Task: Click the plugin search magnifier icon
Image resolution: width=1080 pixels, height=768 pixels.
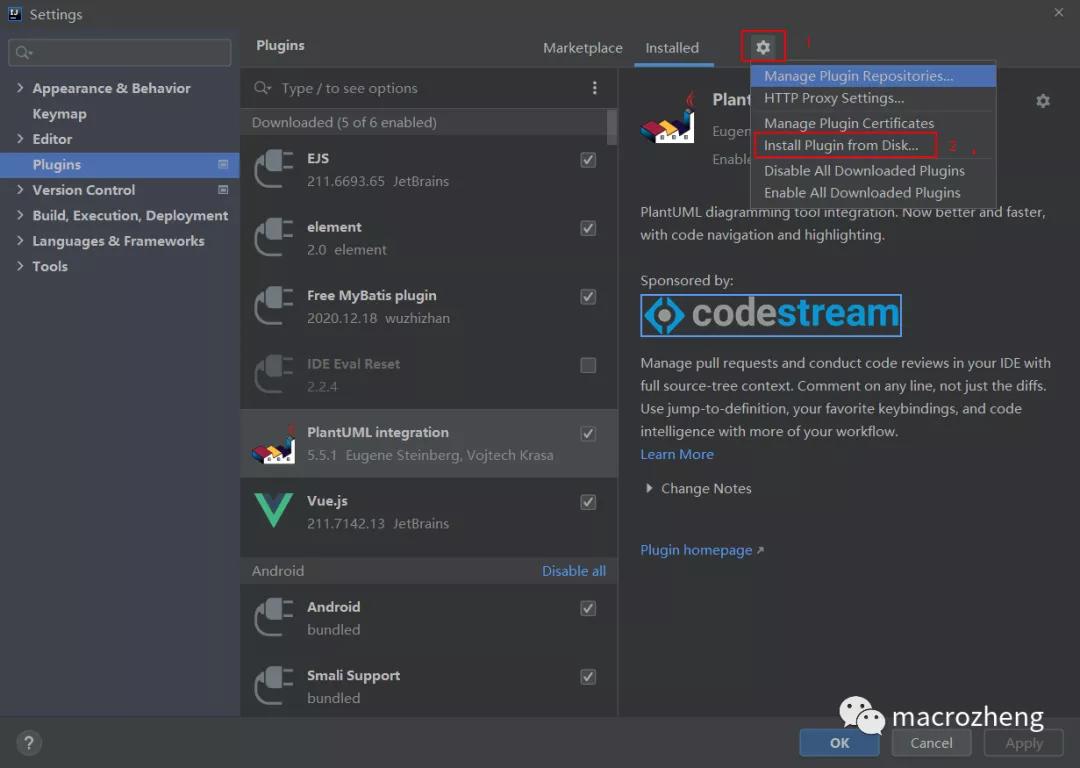Action: tap(262, 88)
